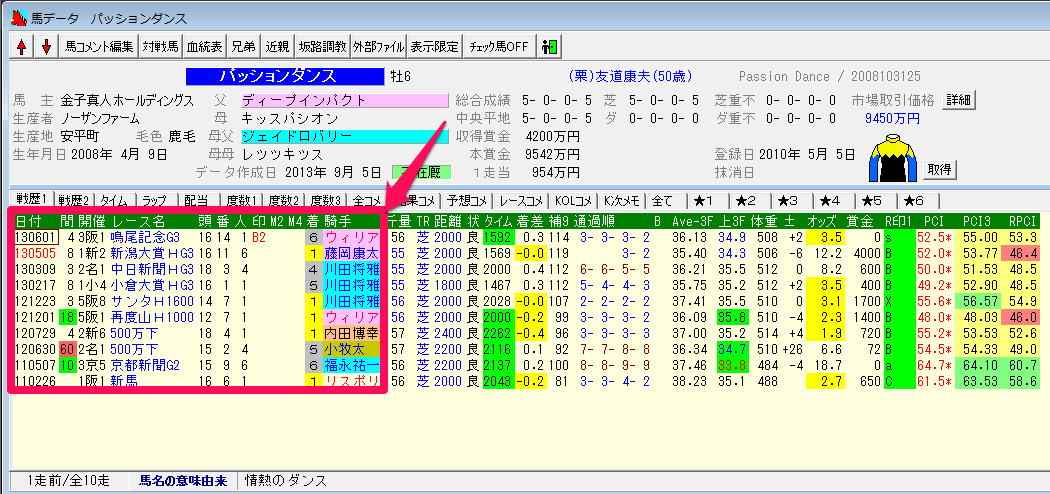The height and width of the screenshot is (494, 1050).
Task: Toggle the チェック馬OFF button
Action: coord(498,46)
